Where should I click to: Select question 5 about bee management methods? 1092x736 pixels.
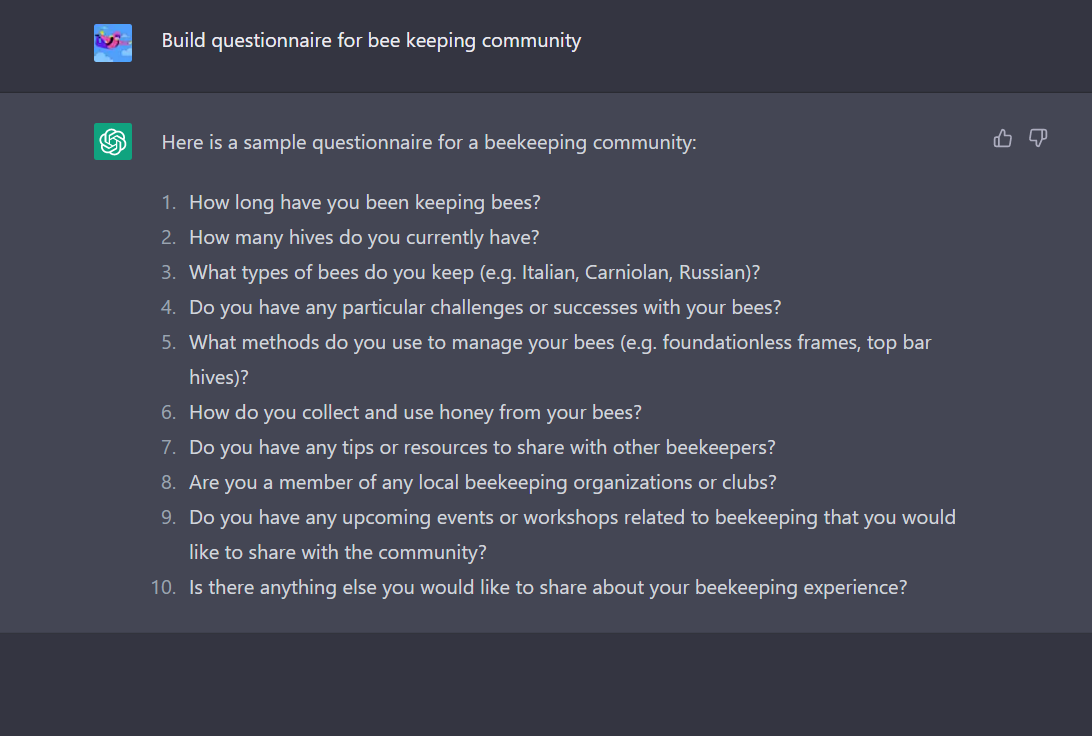click(559, 341)
